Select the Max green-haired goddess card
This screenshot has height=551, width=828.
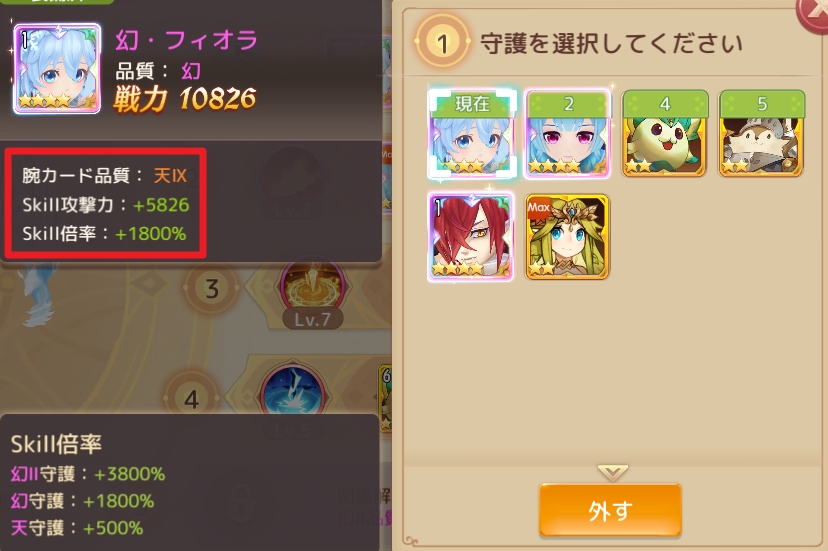[568, 236]
